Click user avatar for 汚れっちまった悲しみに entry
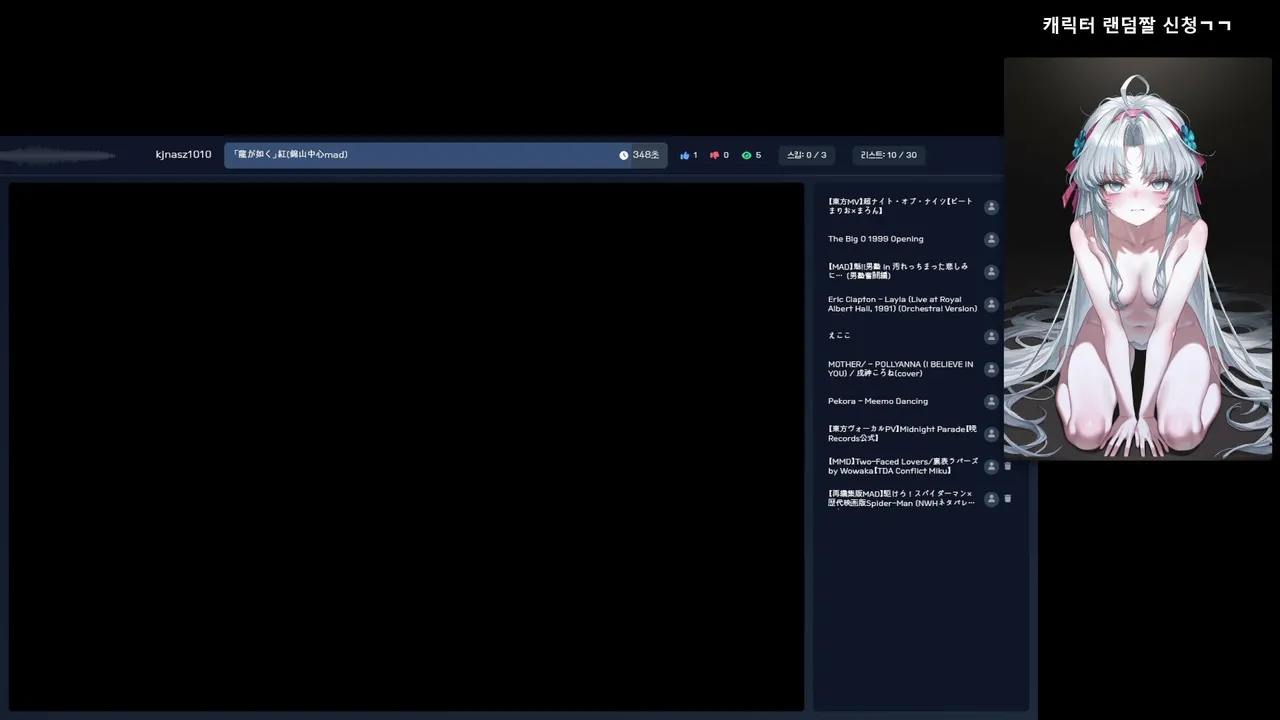The width and height of the screenshot is (1280, 720). [991, 272]
